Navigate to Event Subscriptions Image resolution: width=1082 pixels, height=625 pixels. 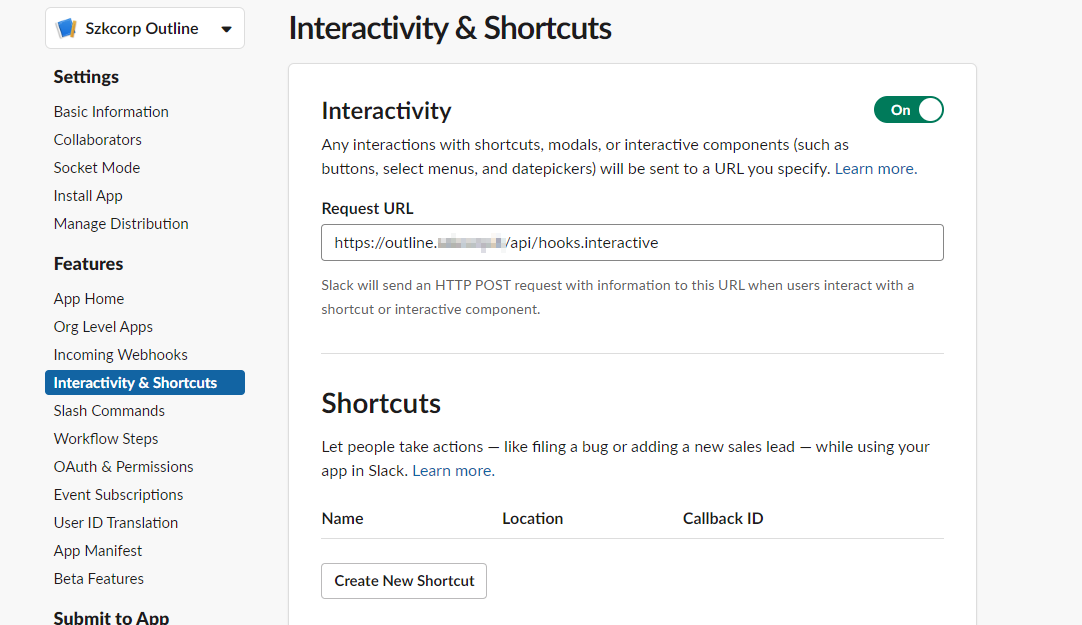[x=118, y=495]
